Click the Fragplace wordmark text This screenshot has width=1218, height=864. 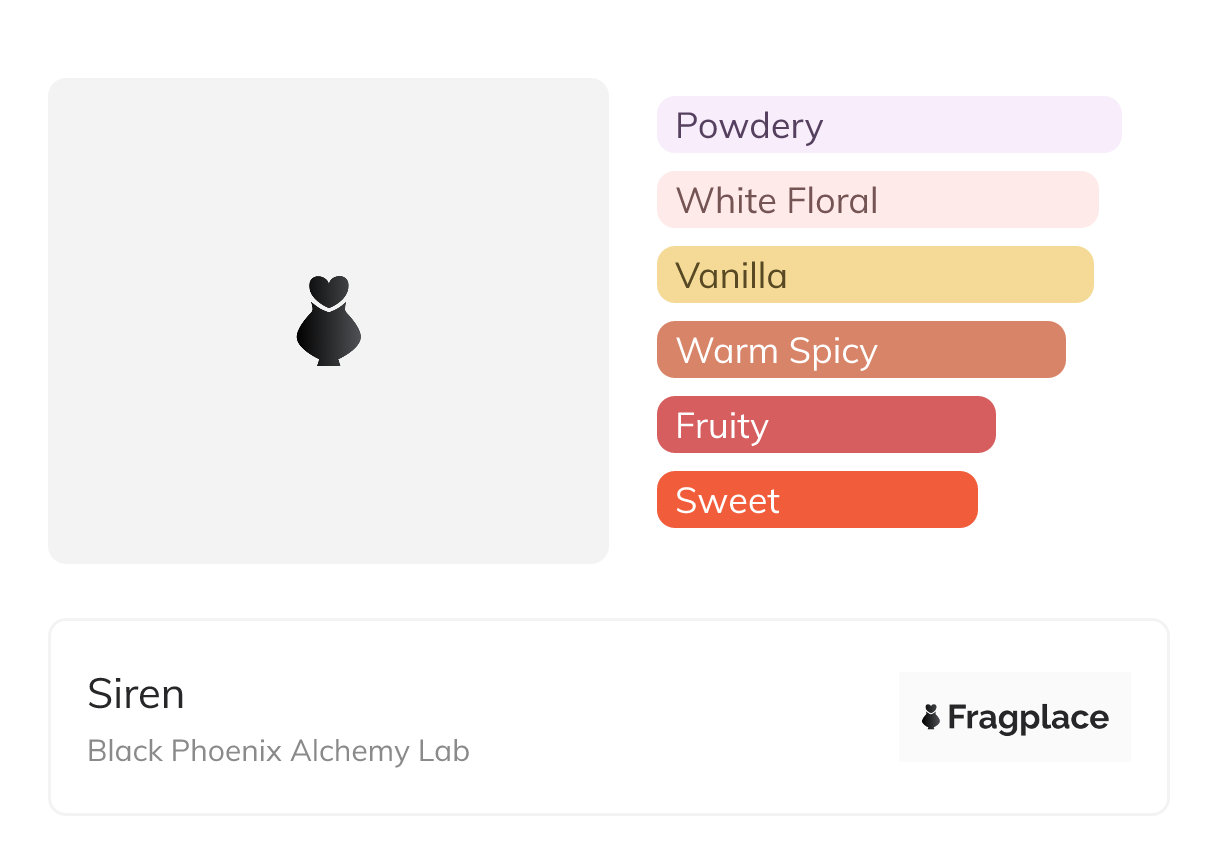(1028, 718)
